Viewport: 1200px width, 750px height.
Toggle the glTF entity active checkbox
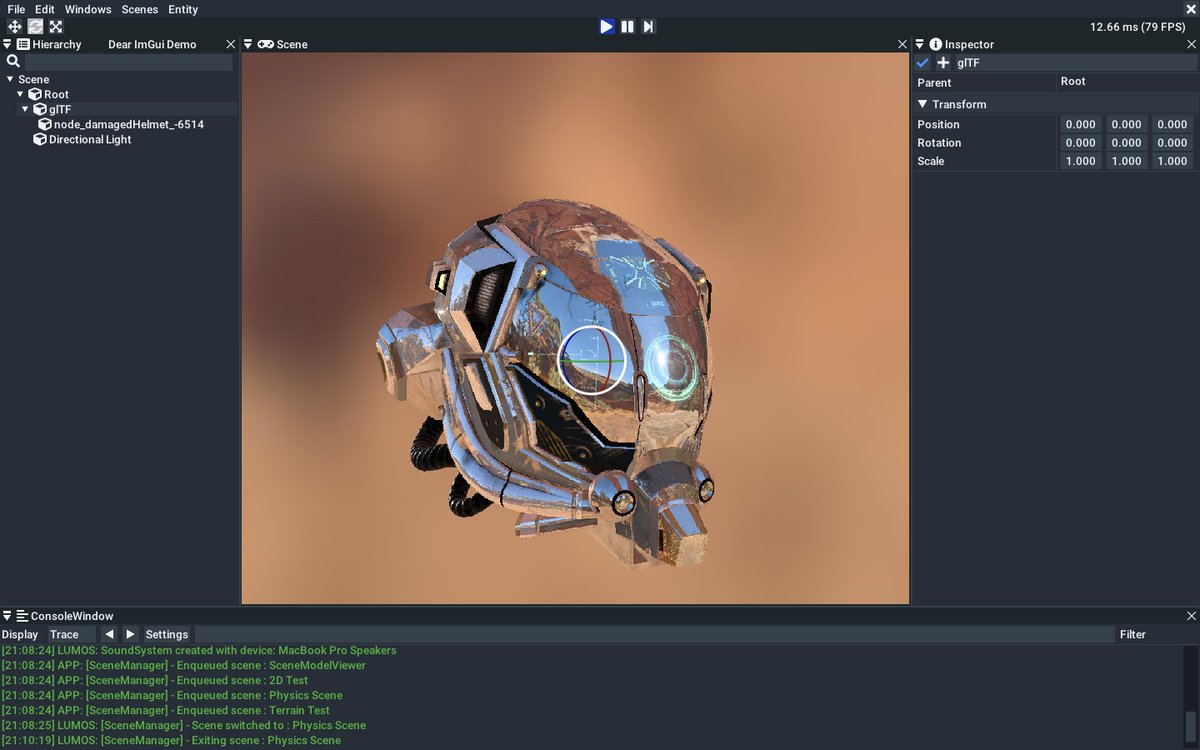(923, 62)
